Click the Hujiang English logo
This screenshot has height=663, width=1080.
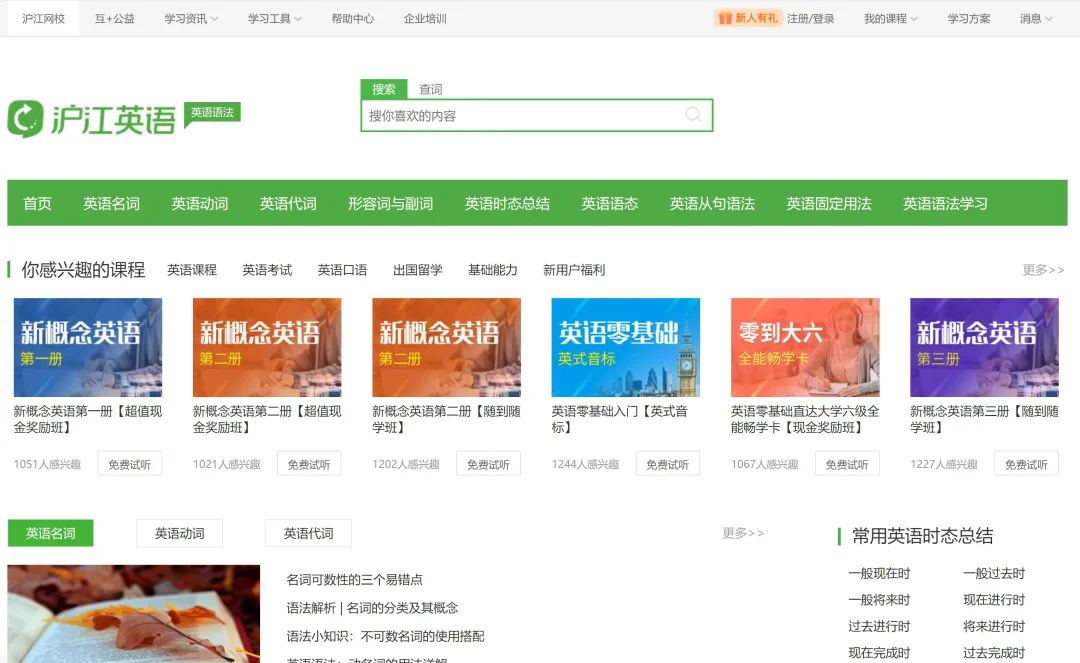[92, 119]
